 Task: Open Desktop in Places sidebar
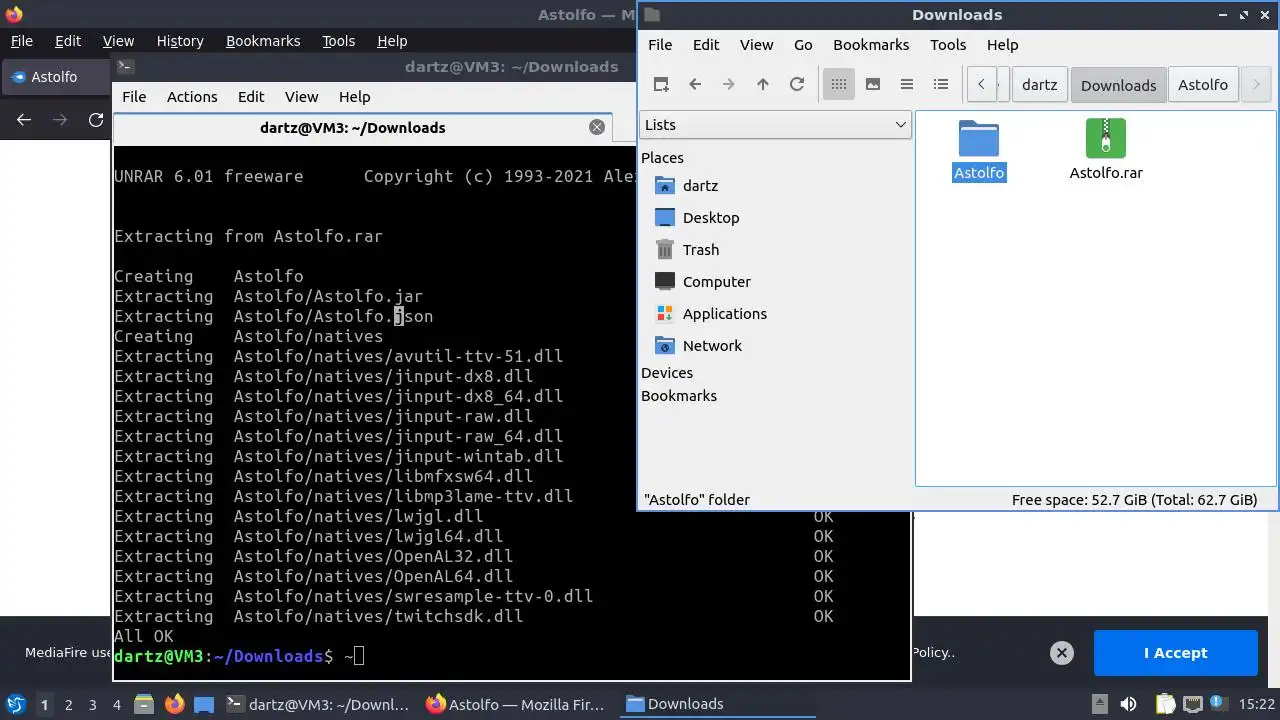point(711,217)
